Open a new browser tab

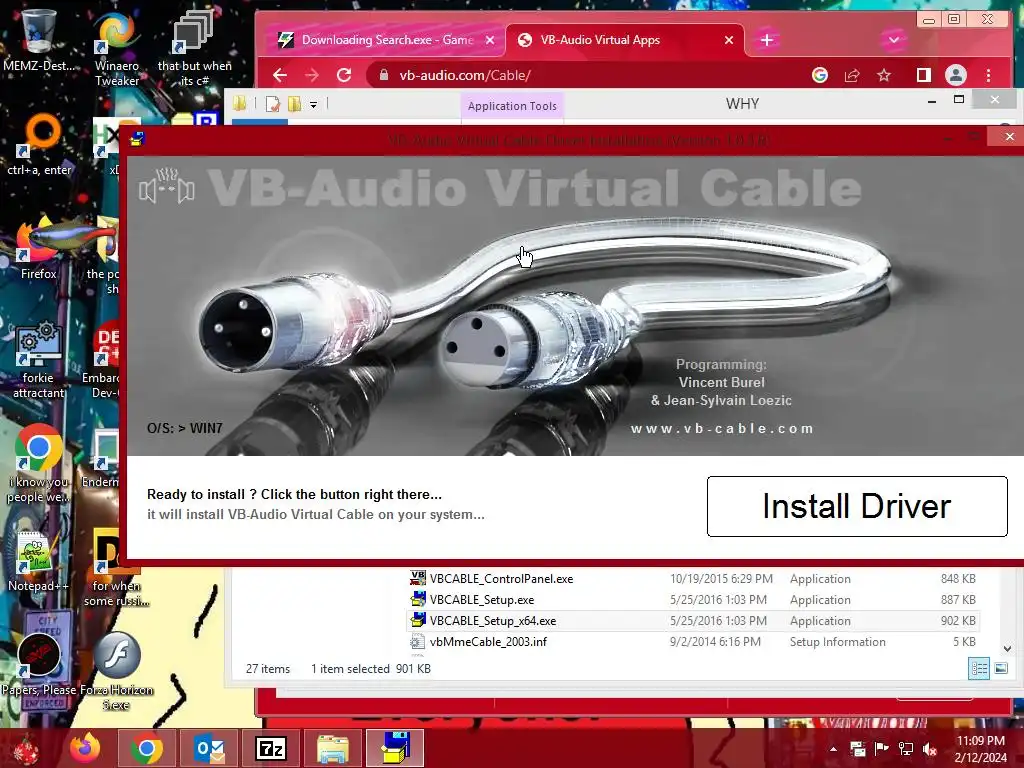pos(767,40)
